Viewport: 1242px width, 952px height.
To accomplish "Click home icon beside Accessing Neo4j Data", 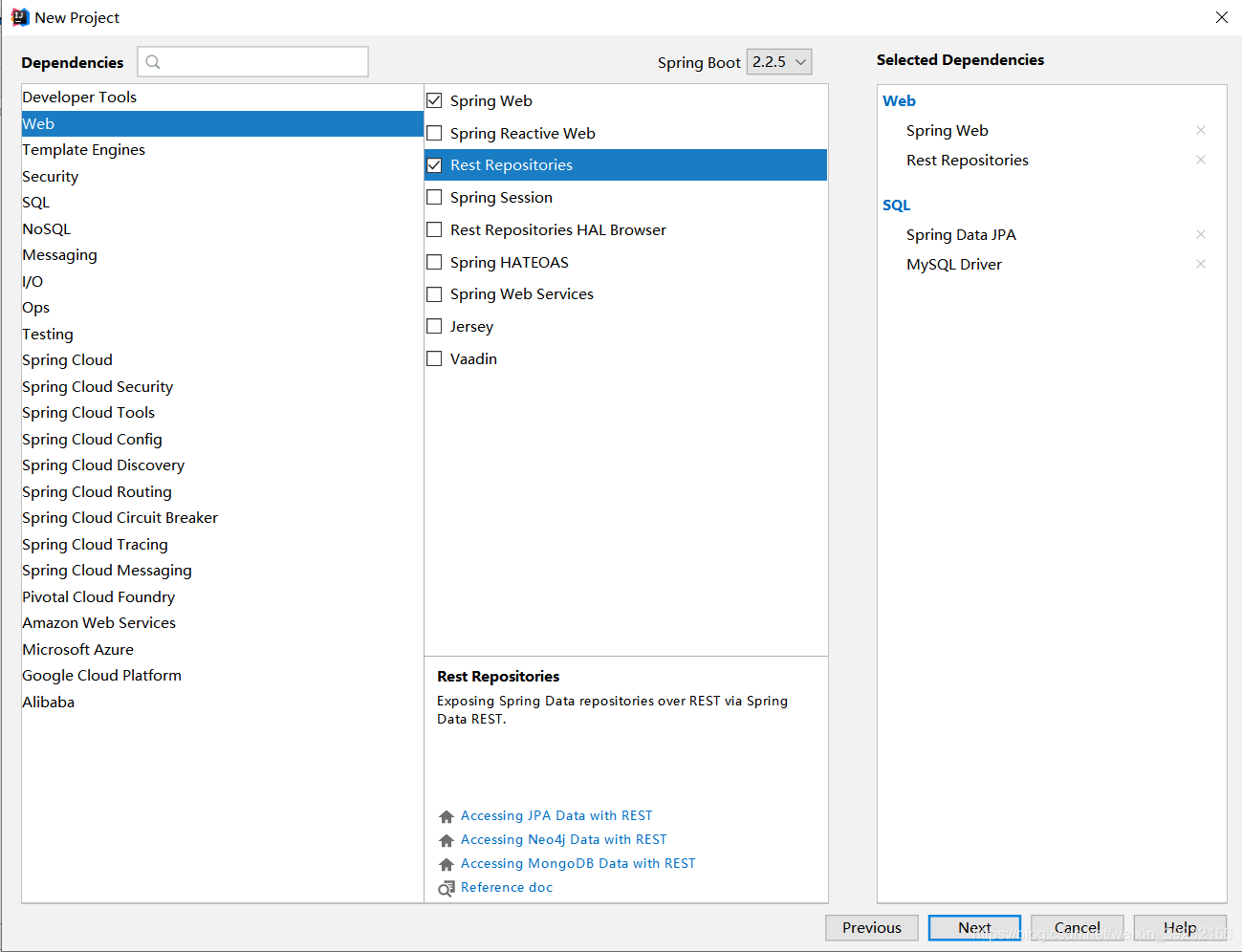I will 446,840.
